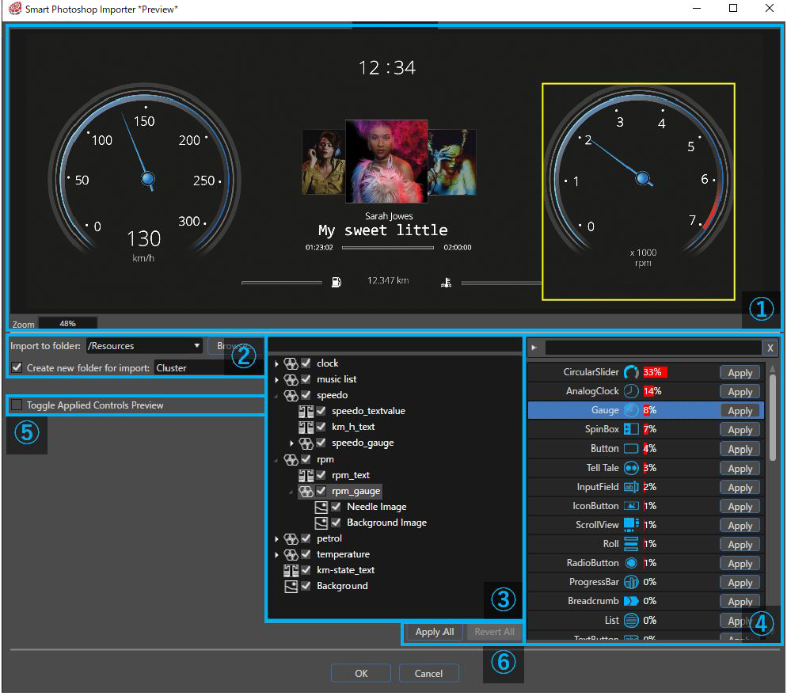The width and height of the screenshot is (787, 694).
Task: Enable Toggle Applied Controls Preview checkbox
Action: click(x=17, y=405)
